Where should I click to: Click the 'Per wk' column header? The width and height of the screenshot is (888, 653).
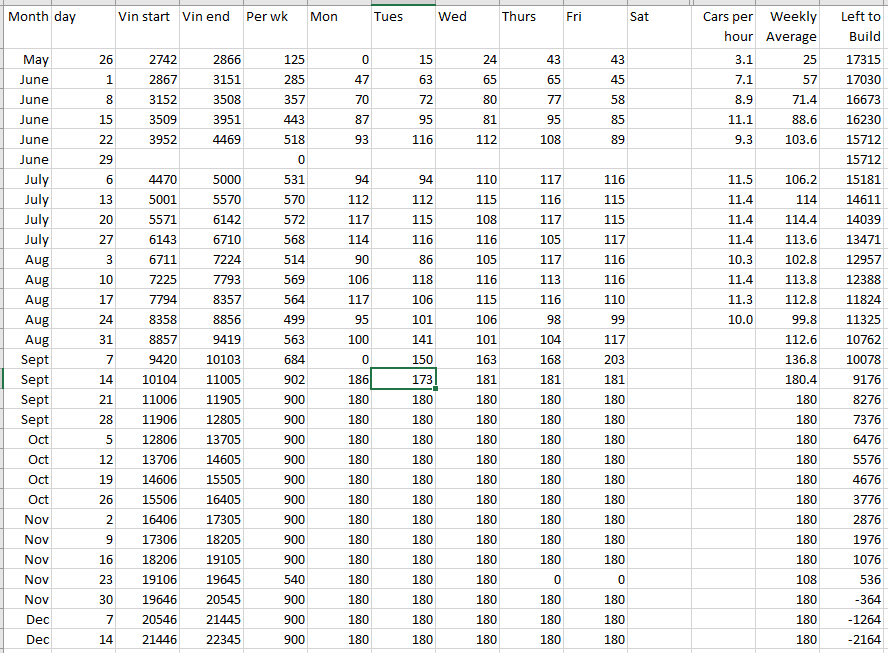pyautogui.click(x=275, y=17)
